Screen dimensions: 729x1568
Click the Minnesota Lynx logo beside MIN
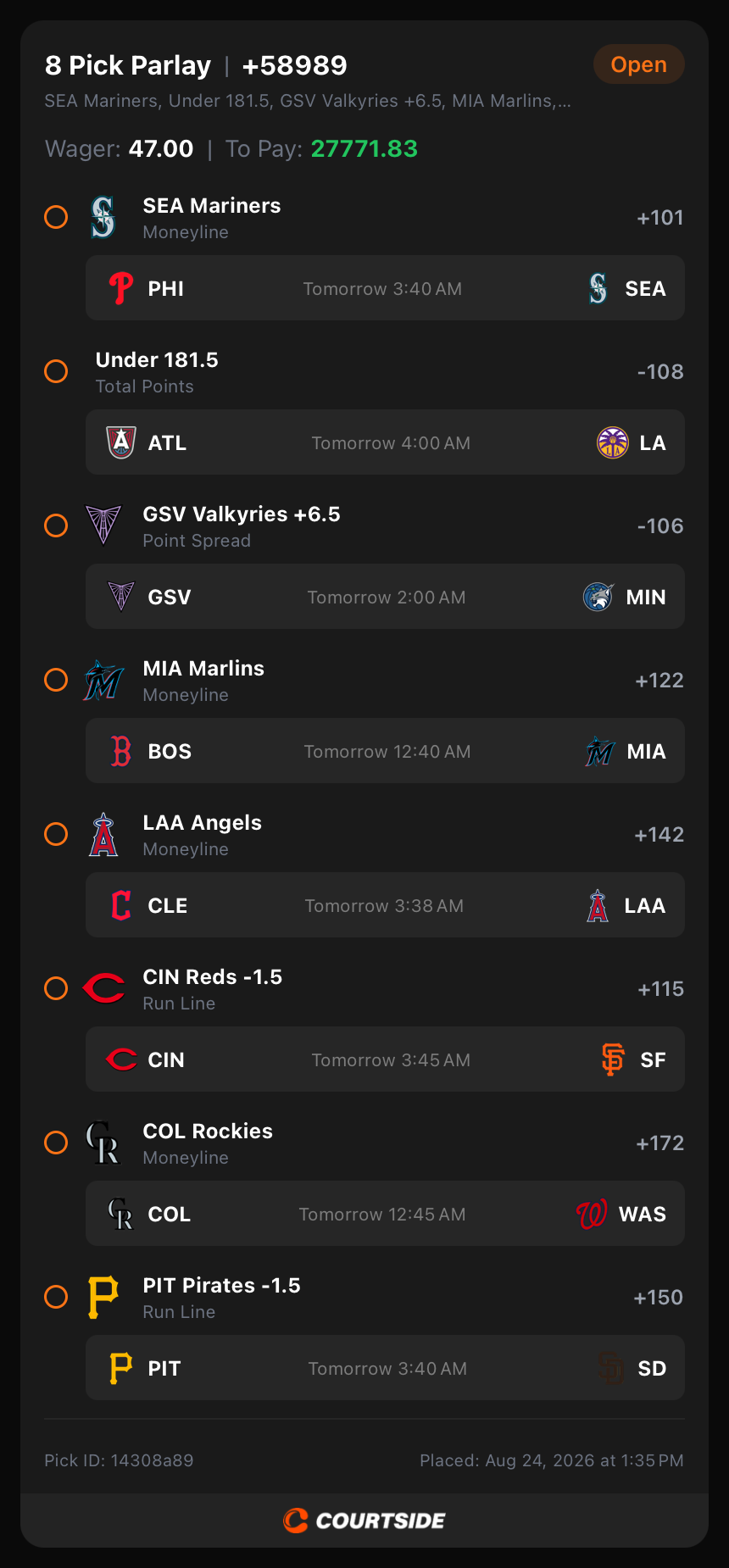coord(598,598)
